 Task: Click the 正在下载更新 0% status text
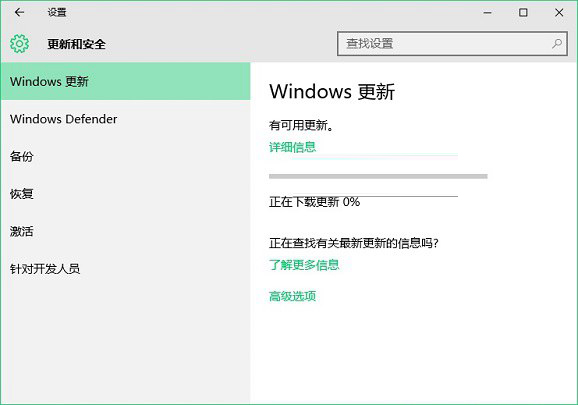pyautogui.click(x=314, y=202)
